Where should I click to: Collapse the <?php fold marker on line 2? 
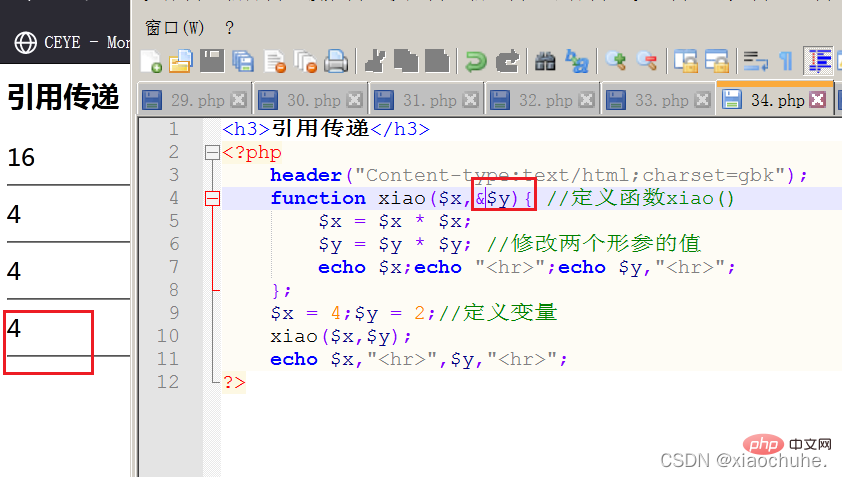212,153
